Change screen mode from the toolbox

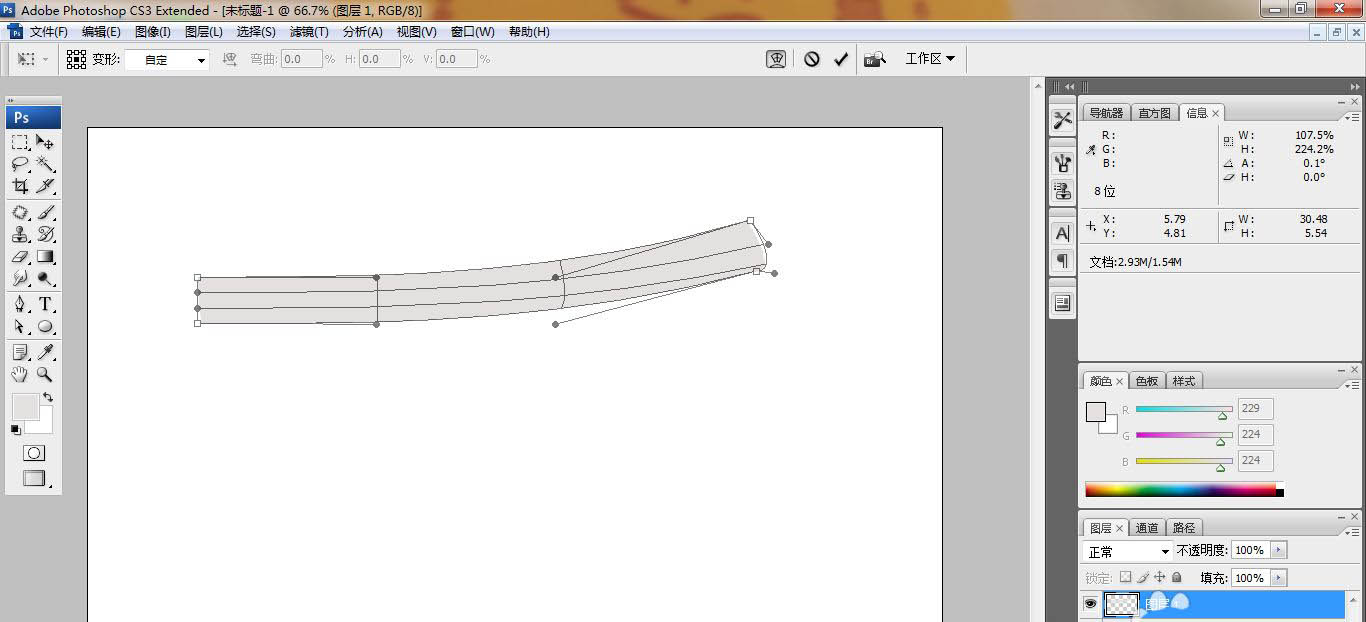tap(35, 479)
